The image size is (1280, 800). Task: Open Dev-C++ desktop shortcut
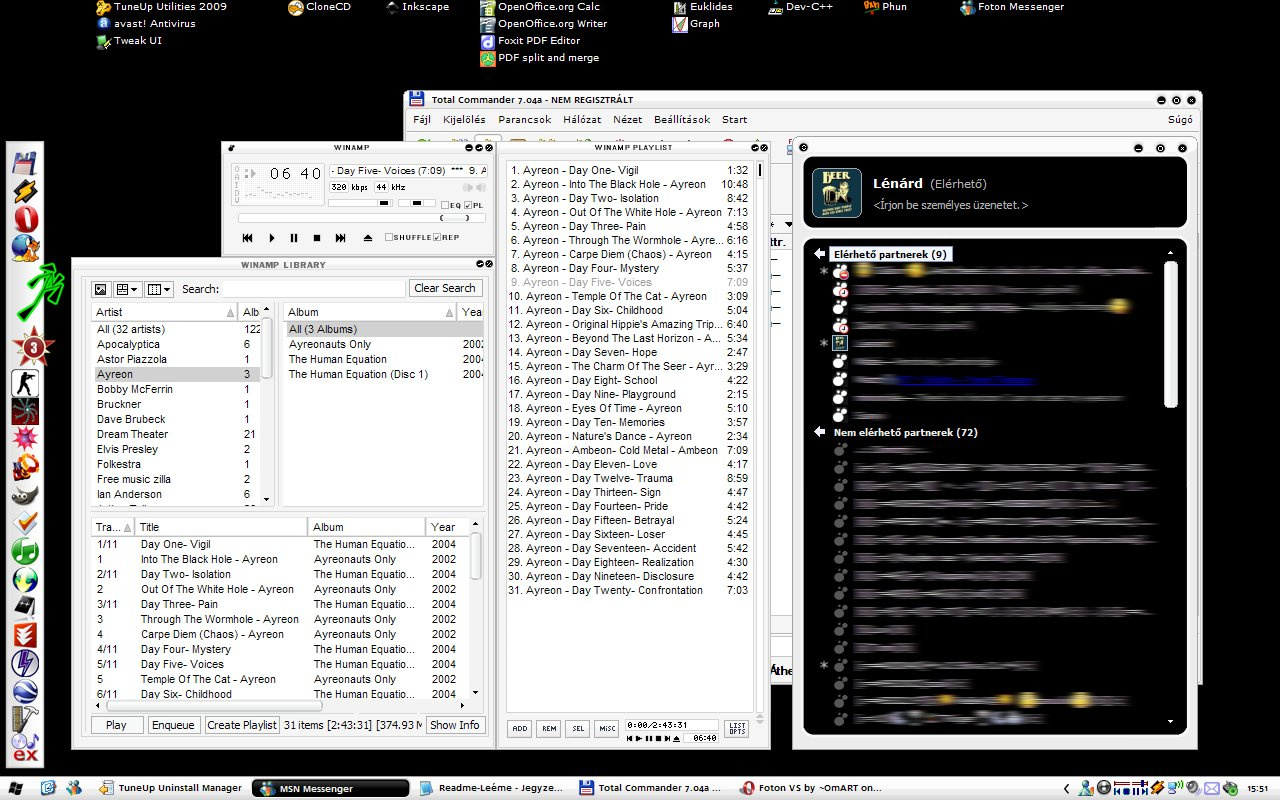803,7
